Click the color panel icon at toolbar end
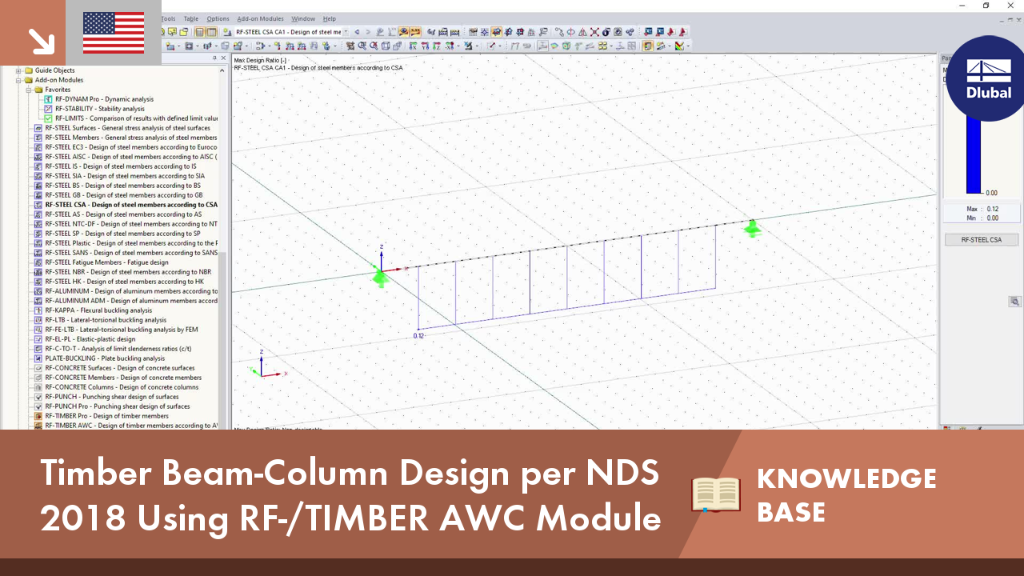Screen dimensions: 1024x576 point(679,46)
